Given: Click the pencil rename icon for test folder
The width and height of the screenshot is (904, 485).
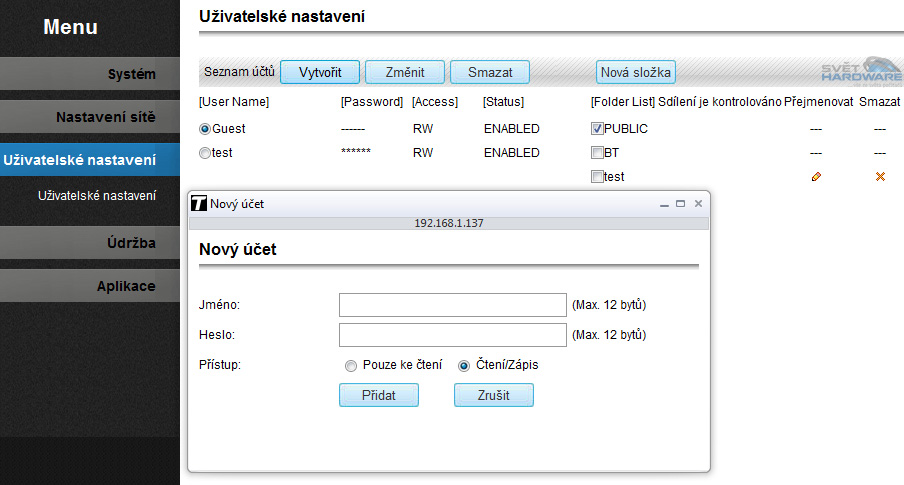Looking at the screenshot, I should tap(816, 177).
